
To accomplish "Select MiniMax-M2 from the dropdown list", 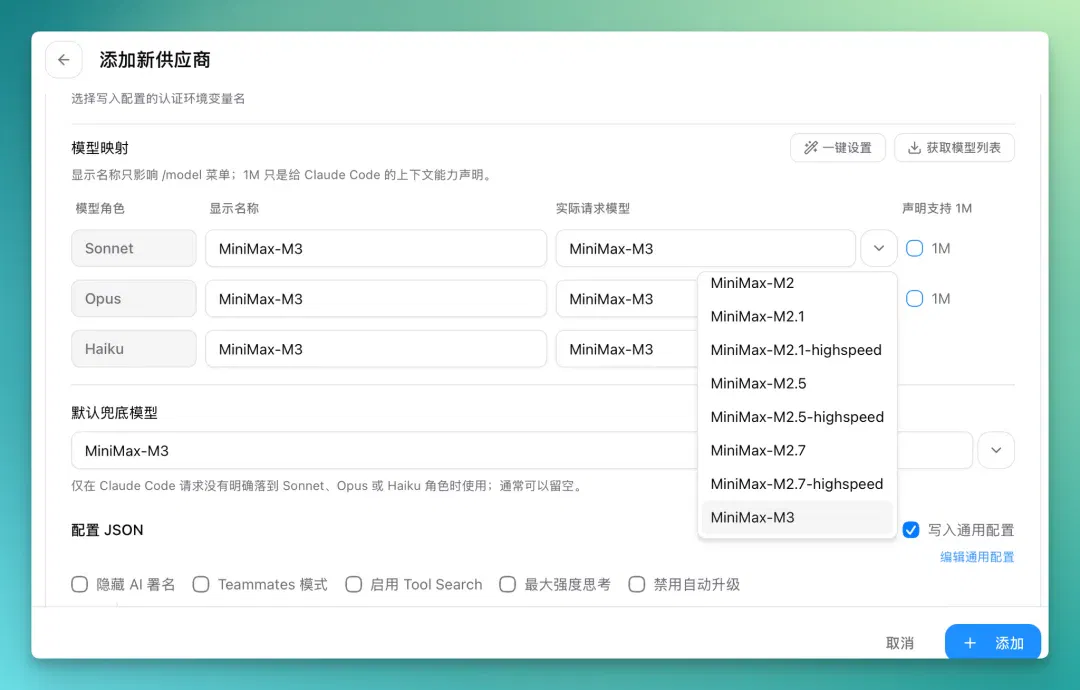I will pos(797,283).
